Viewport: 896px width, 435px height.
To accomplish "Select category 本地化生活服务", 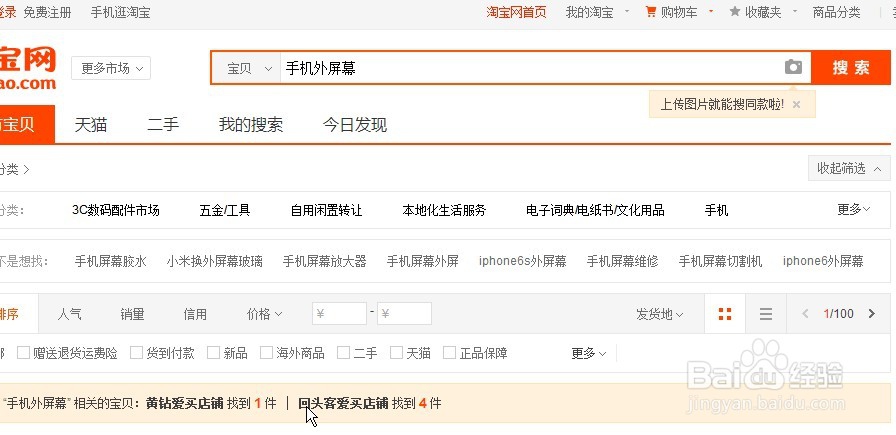I will pos(444,210).
